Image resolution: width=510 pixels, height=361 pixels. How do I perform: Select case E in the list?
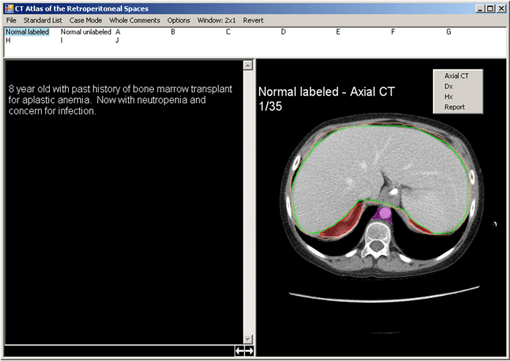pos(338,32)
